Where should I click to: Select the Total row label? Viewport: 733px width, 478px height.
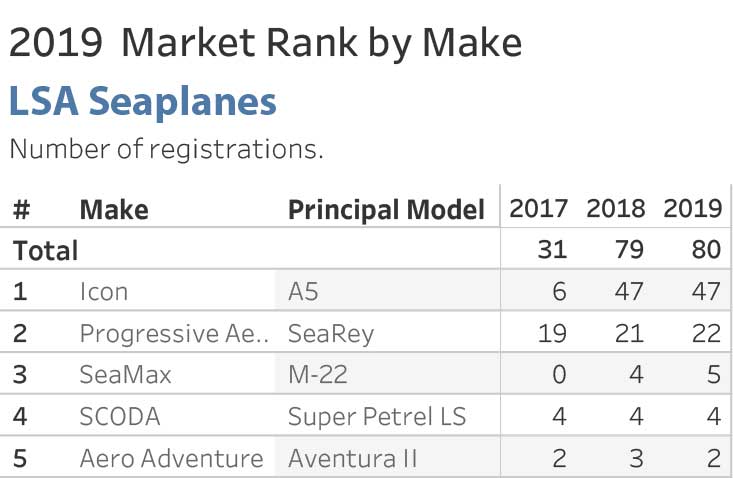(45, 250)
